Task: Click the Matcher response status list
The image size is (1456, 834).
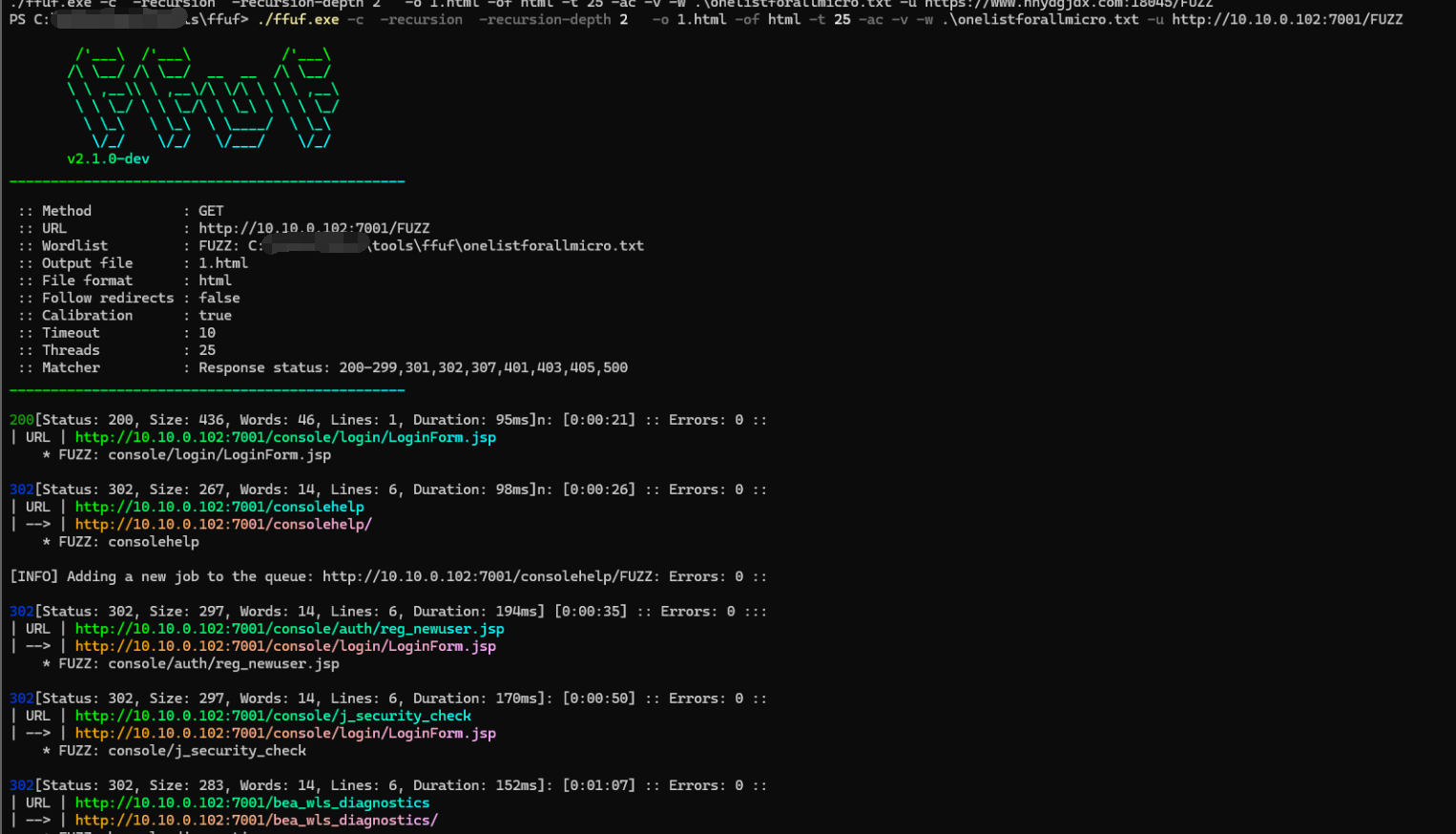Action: pyautogui.click(x=483, y=368)
